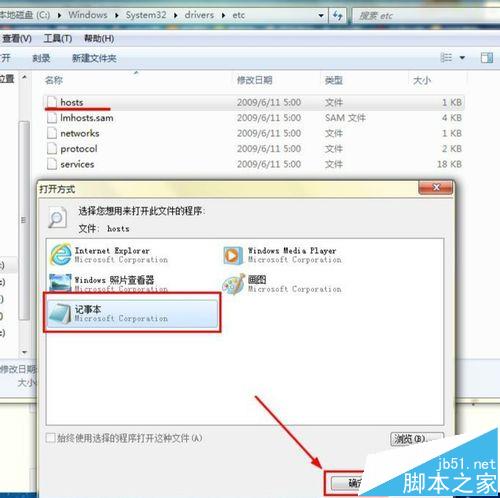Select the networks file icon

coord(52,133)
